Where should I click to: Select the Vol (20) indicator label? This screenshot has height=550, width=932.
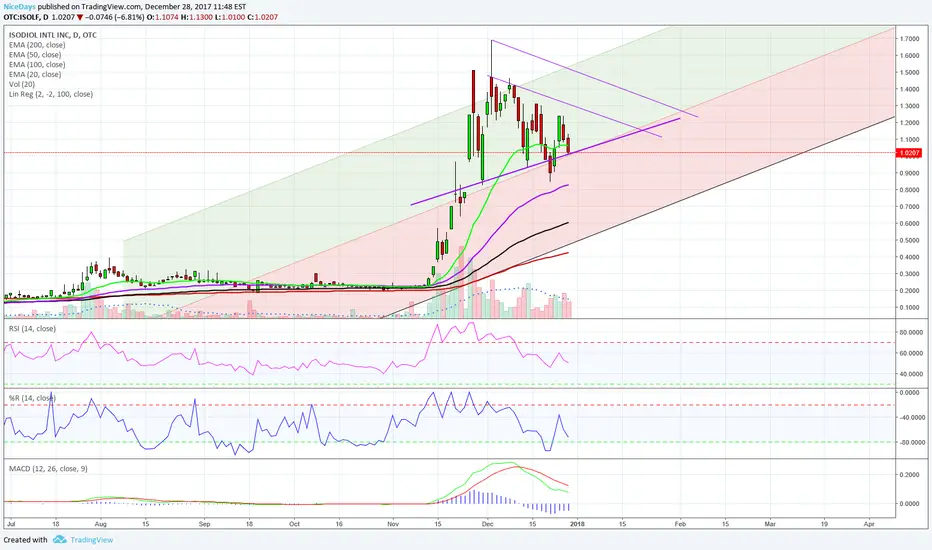point(22,84)
